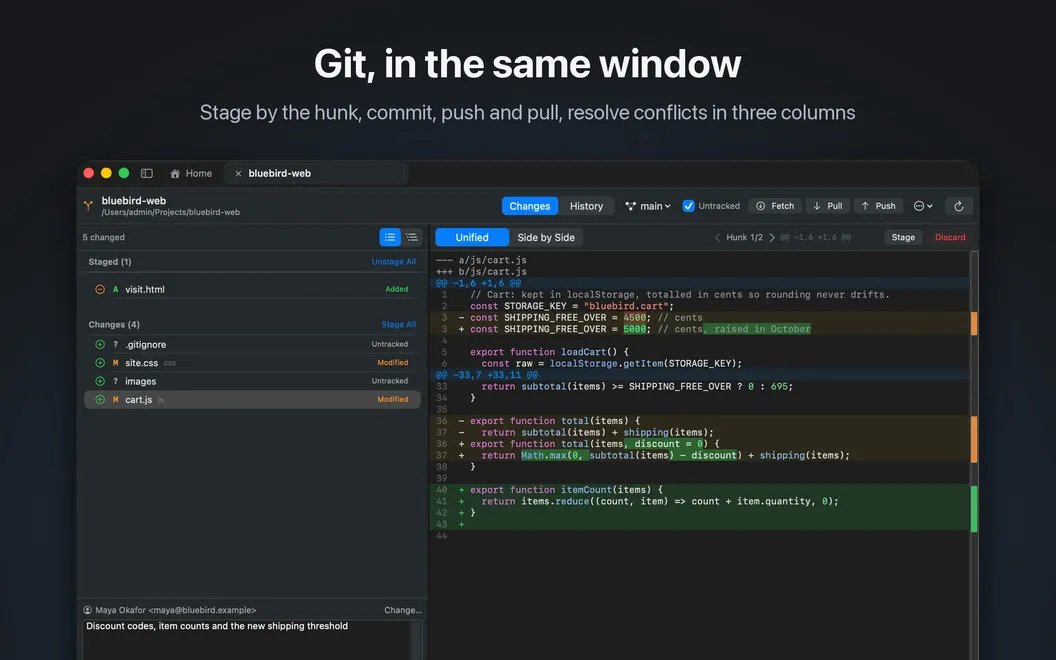
Task: Refresh the repository status
Action: (959, 206)
